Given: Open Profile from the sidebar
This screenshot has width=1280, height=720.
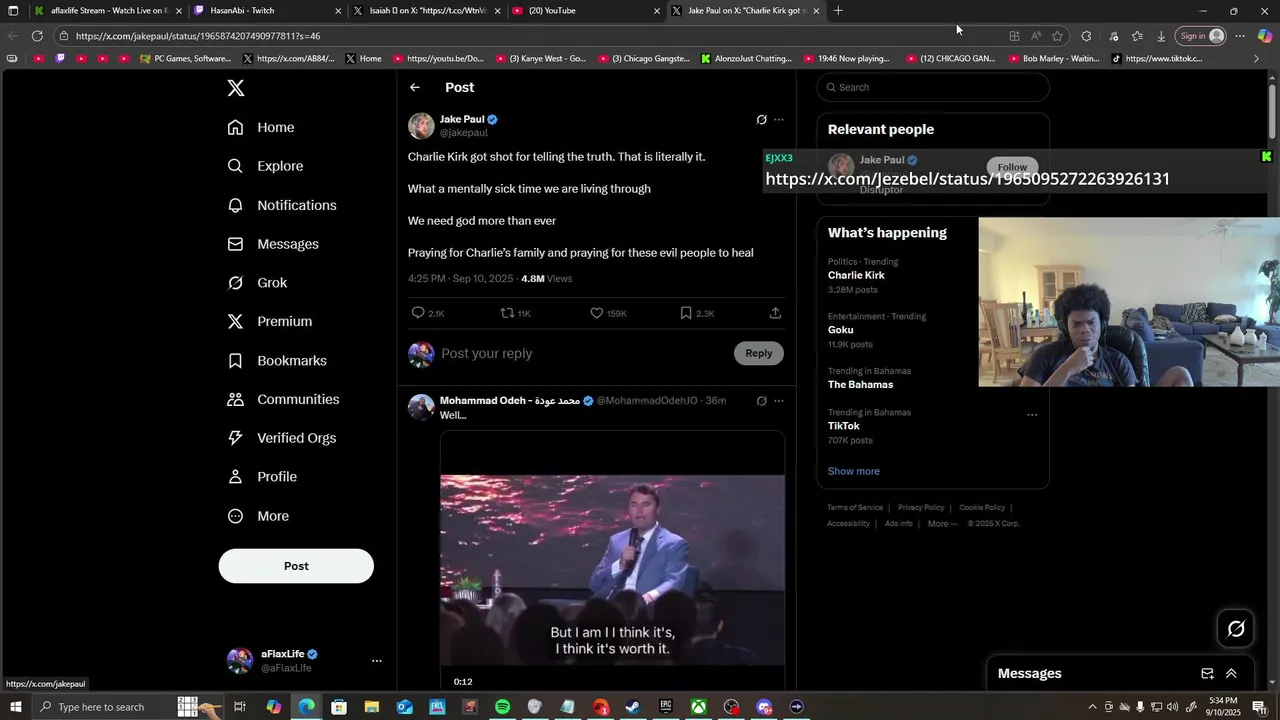Looking at the screenshot, I should coord(262,477).
